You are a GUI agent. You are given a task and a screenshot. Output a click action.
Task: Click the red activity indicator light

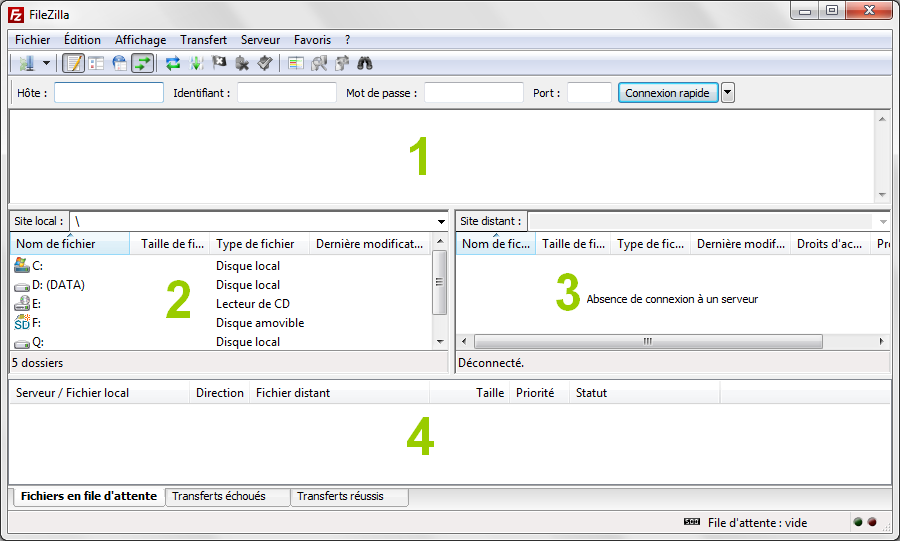(x=872, y=522)
